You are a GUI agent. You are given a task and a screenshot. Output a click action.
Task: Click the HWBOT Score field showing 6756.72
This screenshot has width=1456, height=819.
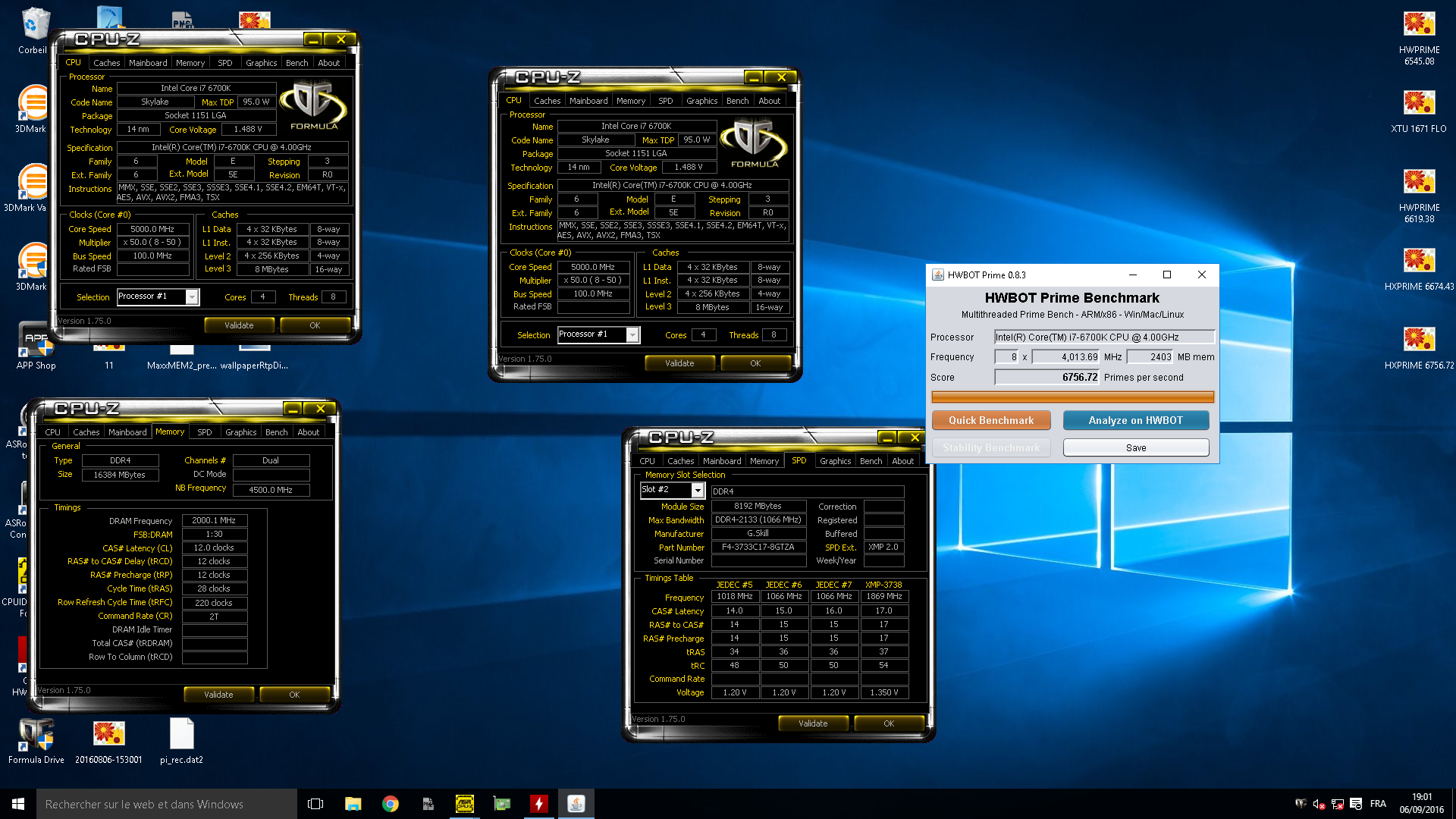pos(1046,377)
